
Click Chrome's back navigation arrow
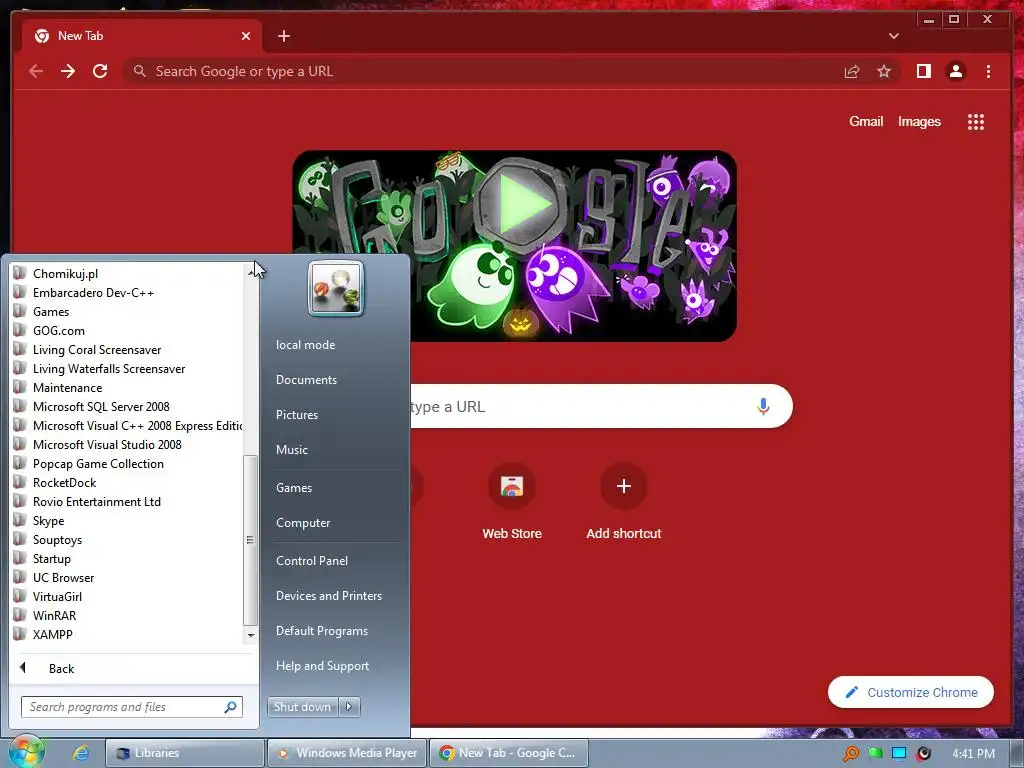tap(36, 71)
